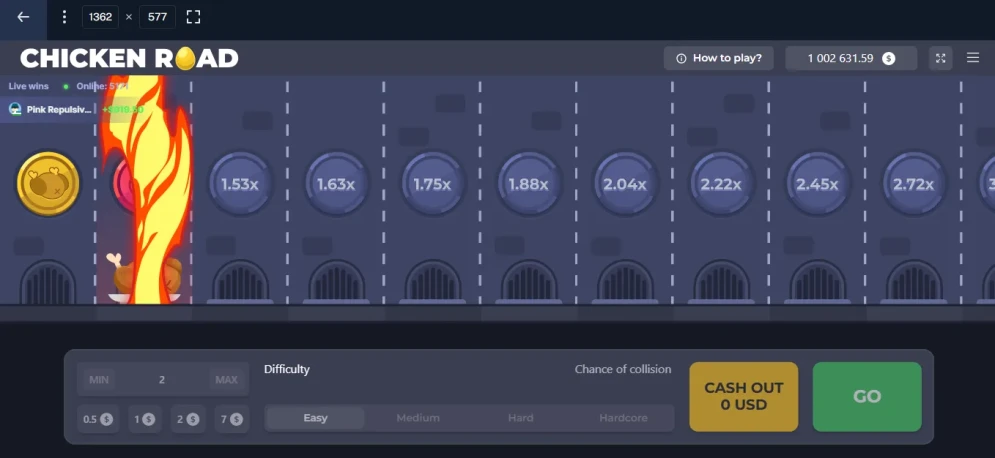
Task: Click the sewer grate under 2.72x
Action: [914, 281]
